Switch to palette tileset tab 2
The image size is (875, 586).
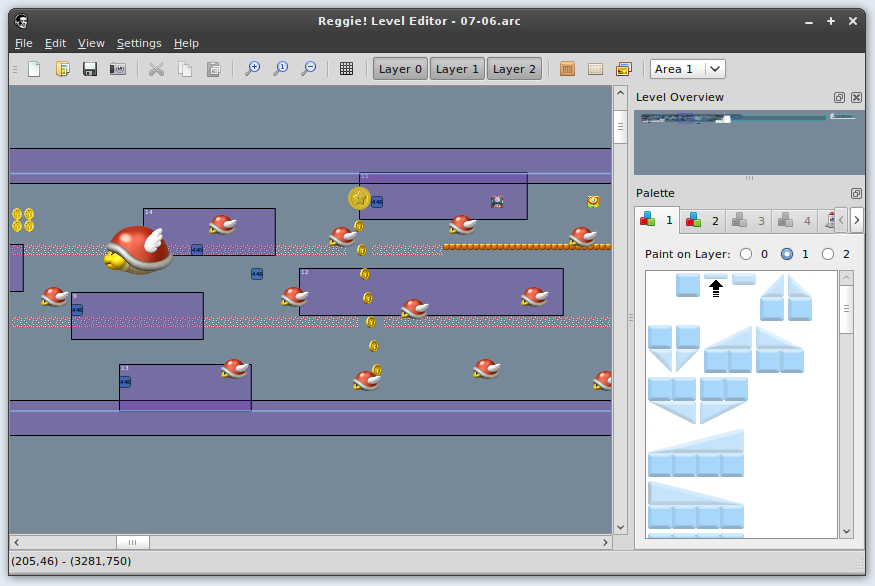coord(703,220)
